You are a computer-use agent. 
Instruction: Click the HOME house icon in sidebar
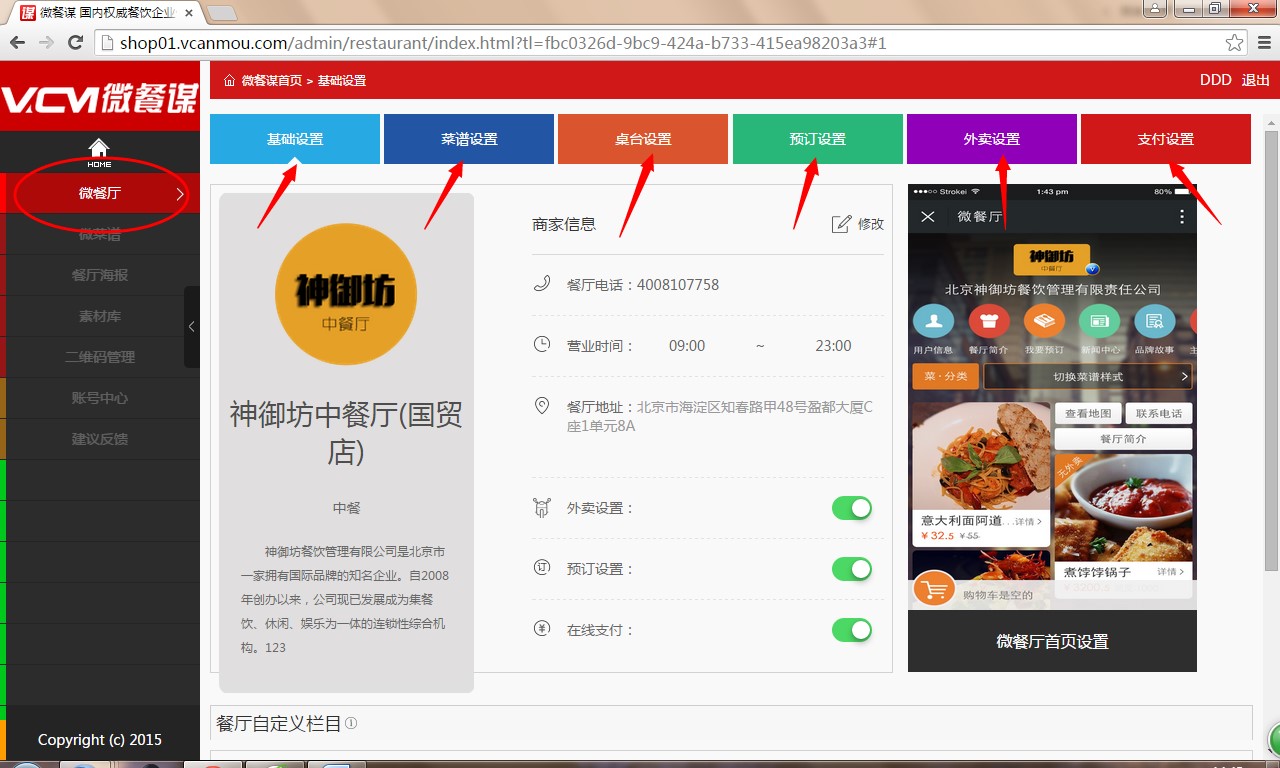99,148
